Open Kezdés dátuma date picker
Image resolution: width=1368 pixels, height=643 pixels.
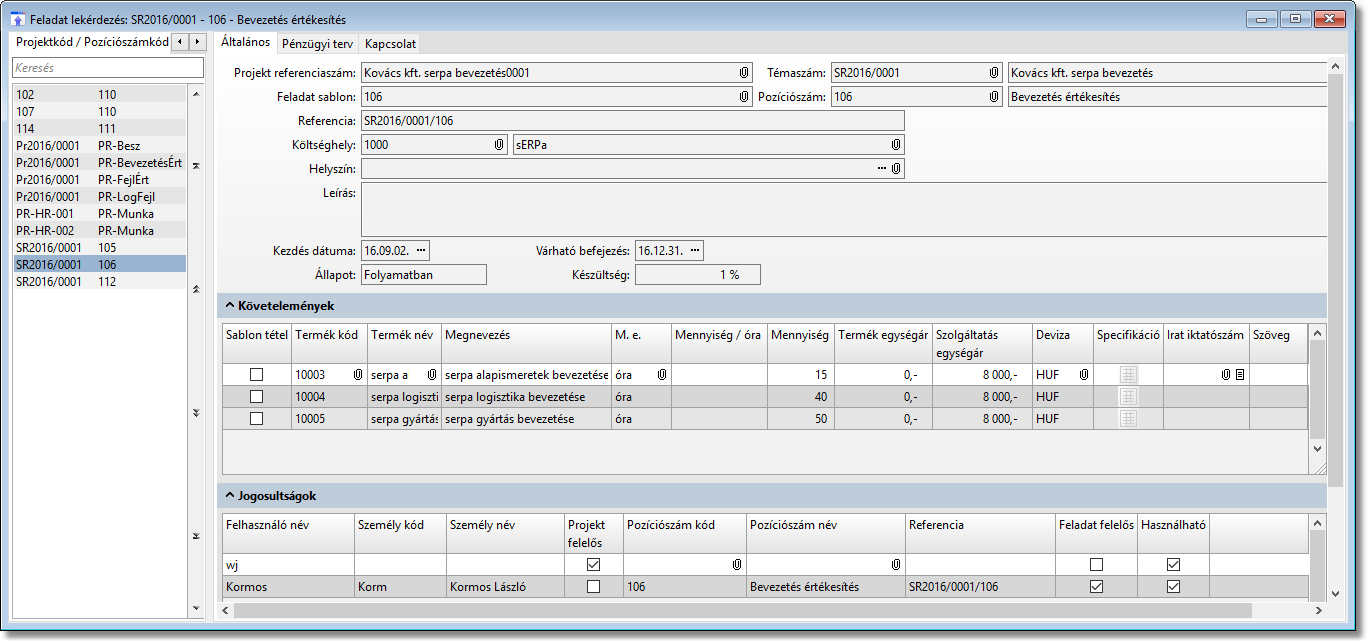point(421,250)
